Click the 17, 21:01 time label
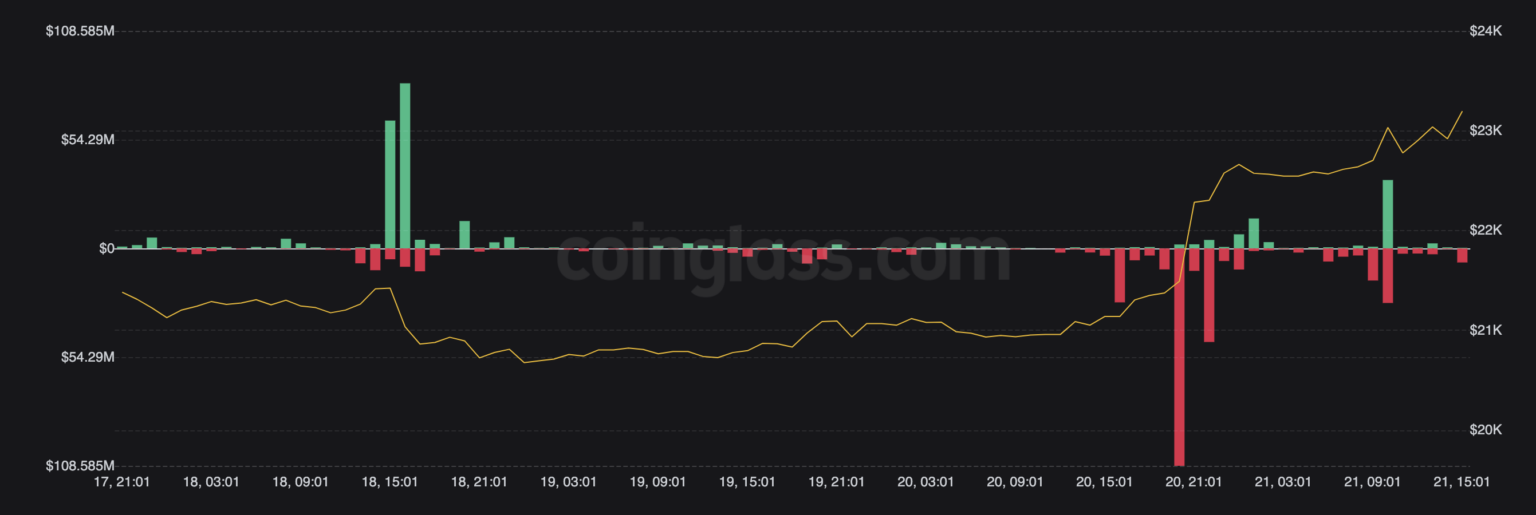1536x515 pixels. click(x=122, y=482)
